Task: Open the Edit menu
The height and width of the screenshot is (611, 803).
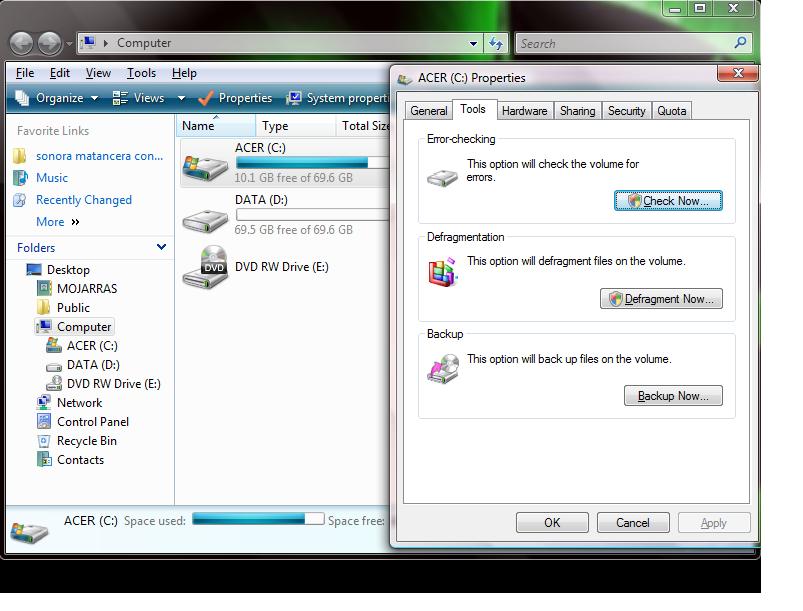Action: (59, 73)
